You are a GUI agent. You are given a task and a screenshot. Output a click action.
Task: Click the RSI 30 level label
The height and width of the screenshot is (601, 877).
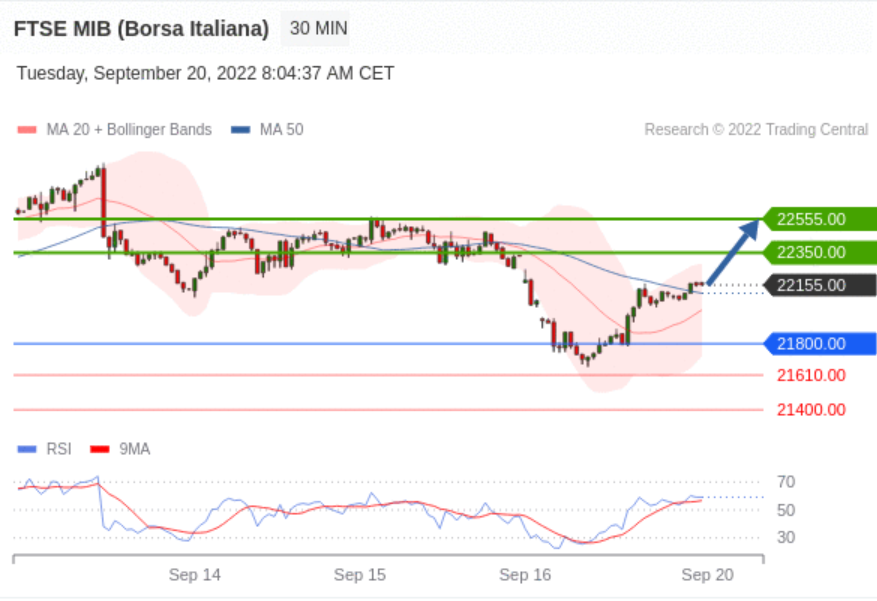point(786,537)
